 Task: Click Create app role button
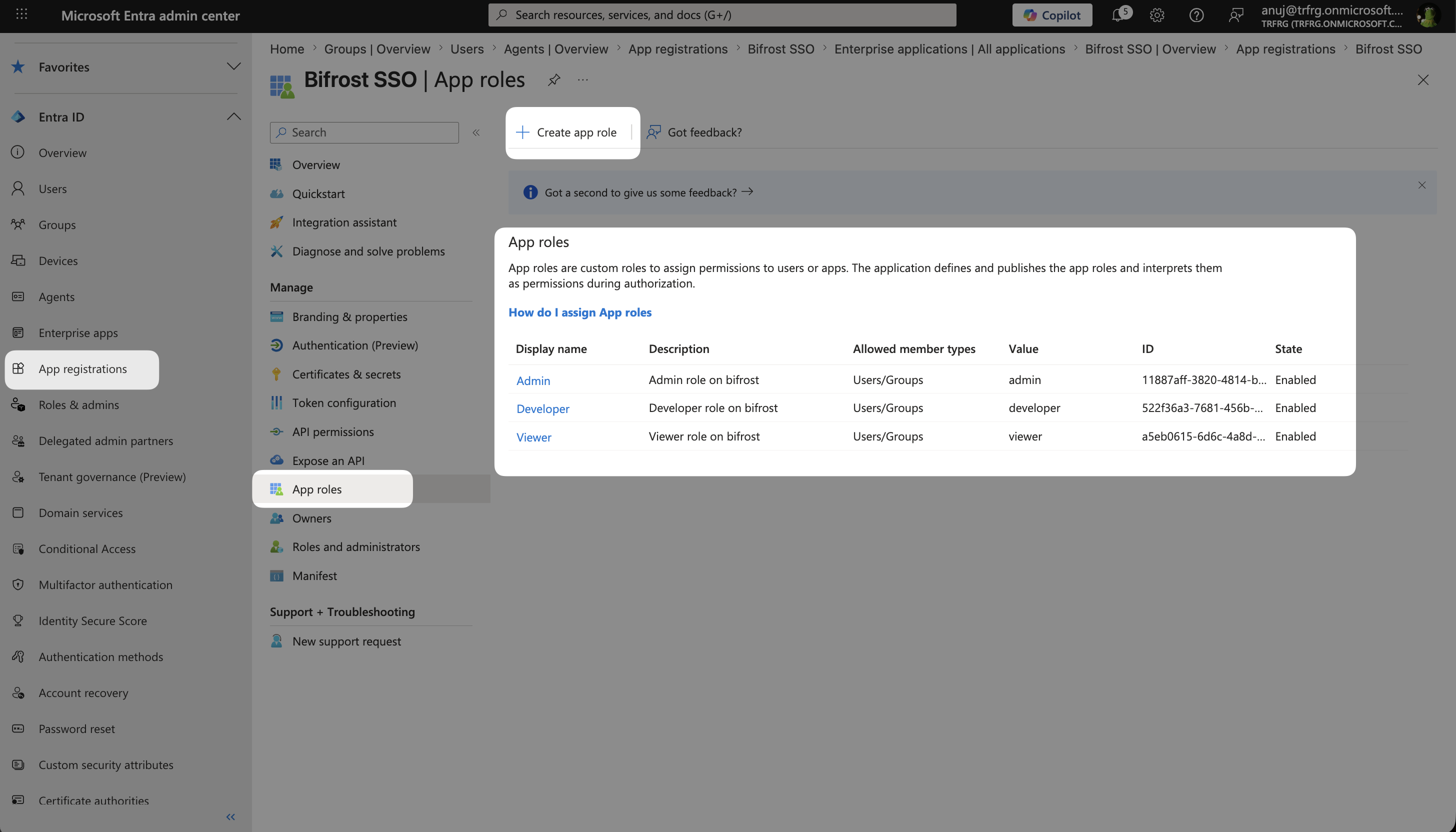point(566,132)
